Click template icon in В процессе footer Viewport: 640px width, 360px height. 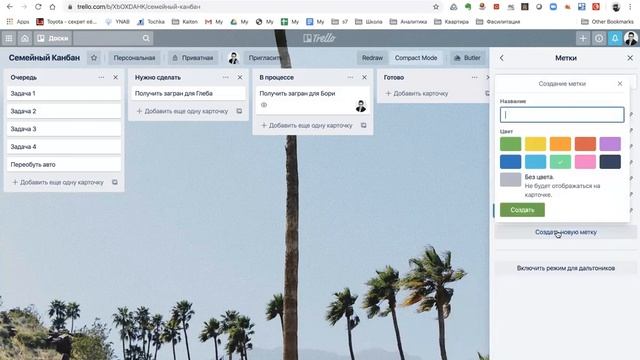[x=364, y=126]
